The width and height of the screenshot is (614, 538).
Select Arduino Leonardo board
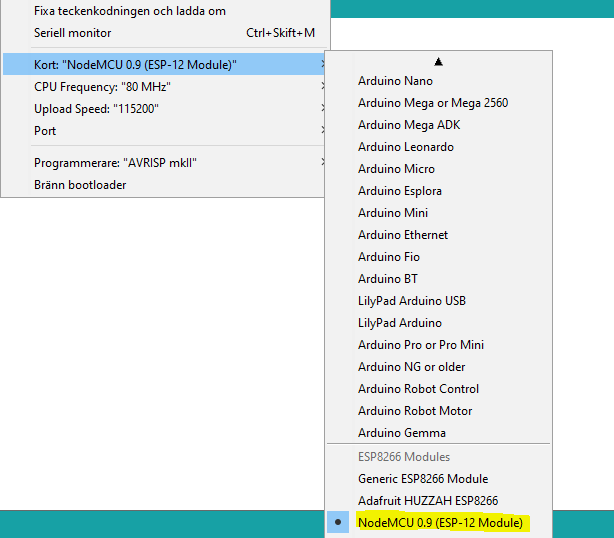pos(439,147)
